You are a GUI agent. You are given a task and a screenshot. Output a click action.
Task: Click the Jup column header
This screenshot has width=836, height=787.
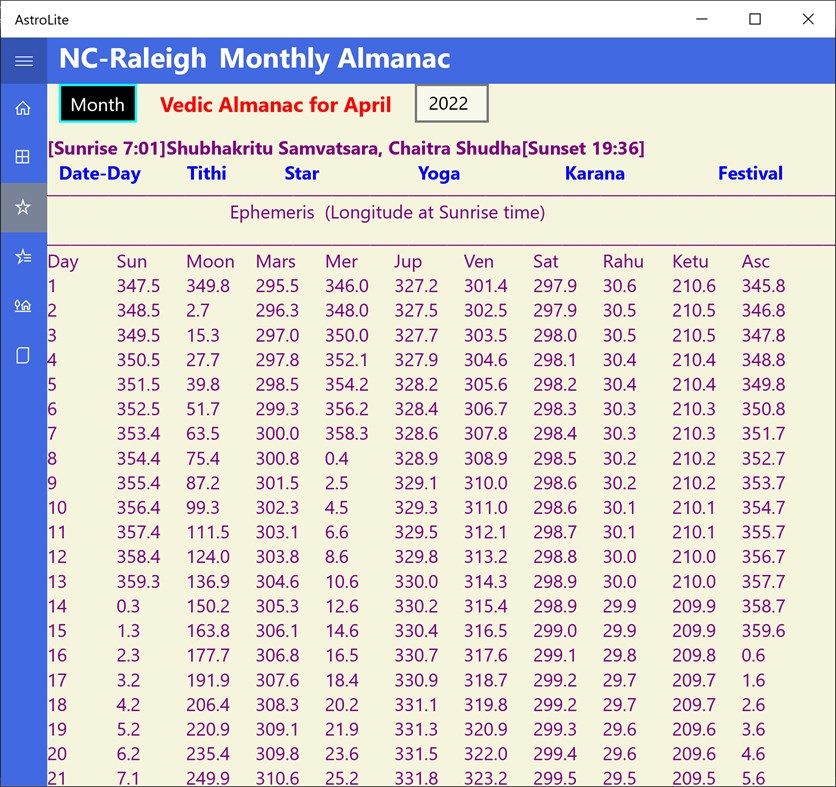click(408, 262)
